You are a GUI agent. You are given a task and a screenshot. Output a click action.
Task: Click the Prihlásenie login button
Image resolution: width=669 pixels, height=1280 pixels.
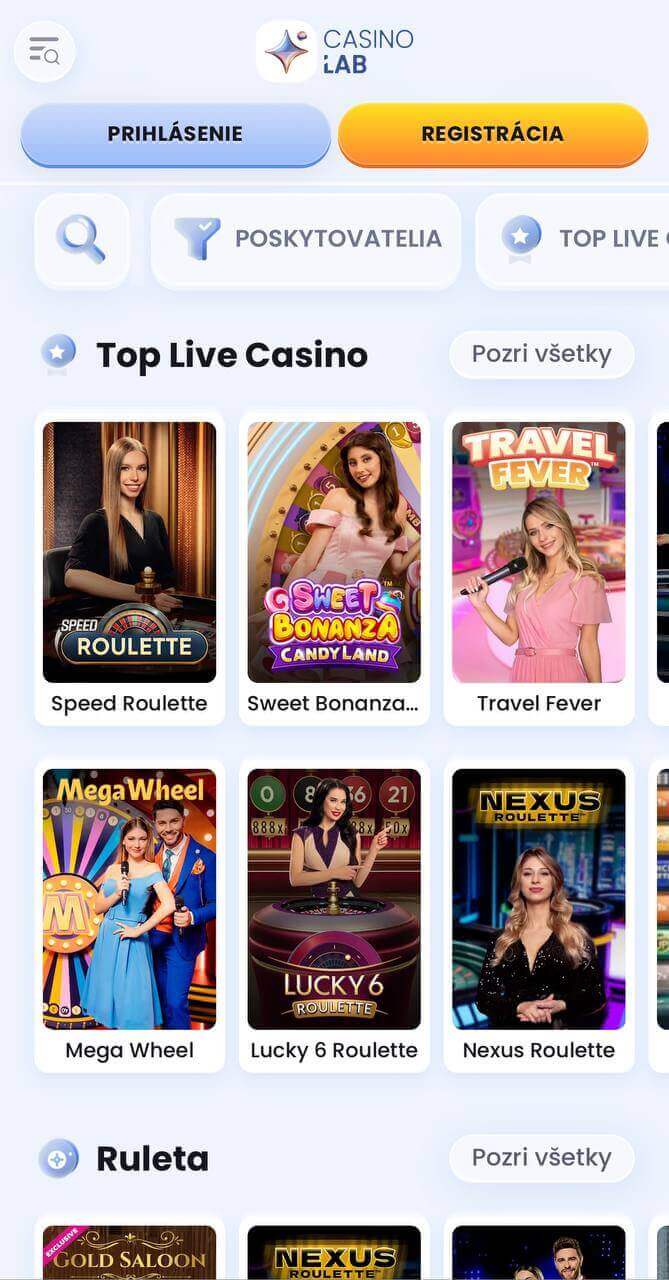coord(175,134)
